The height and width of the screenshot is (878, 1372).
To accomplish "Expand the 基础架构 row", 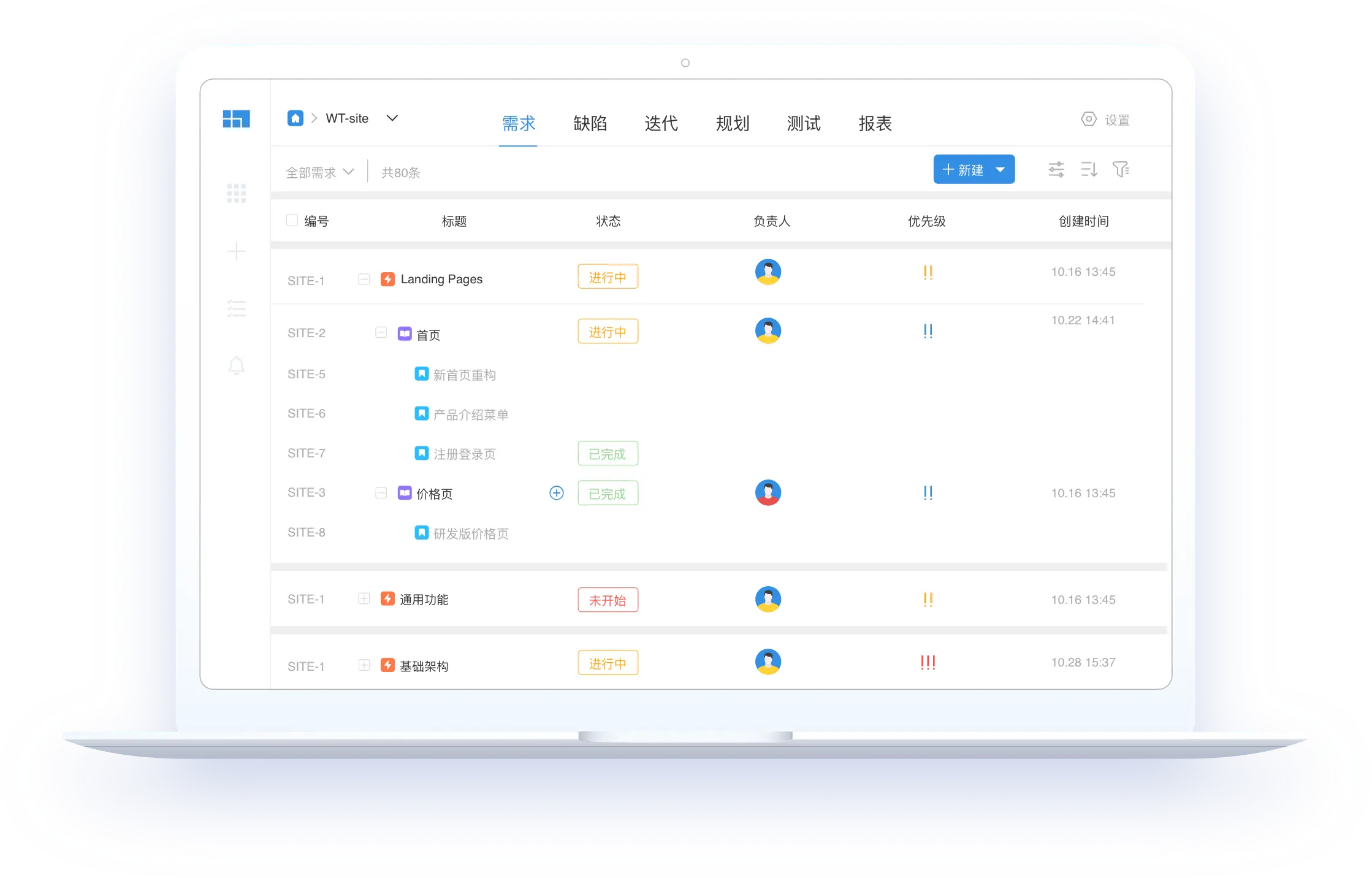I will (364, 665).
